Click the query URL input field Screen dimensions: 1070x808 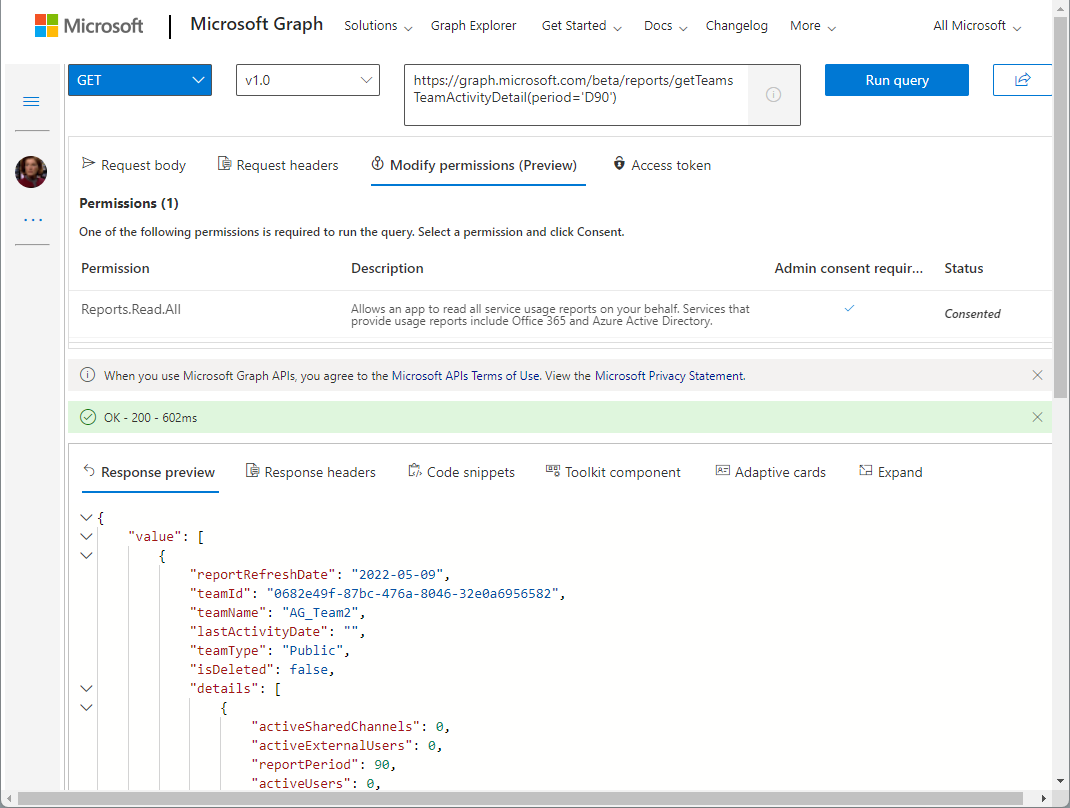[575, 89]
